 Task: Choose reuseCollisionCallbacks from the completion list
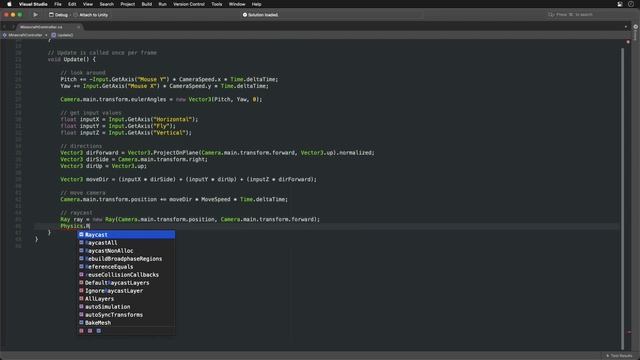126,275
